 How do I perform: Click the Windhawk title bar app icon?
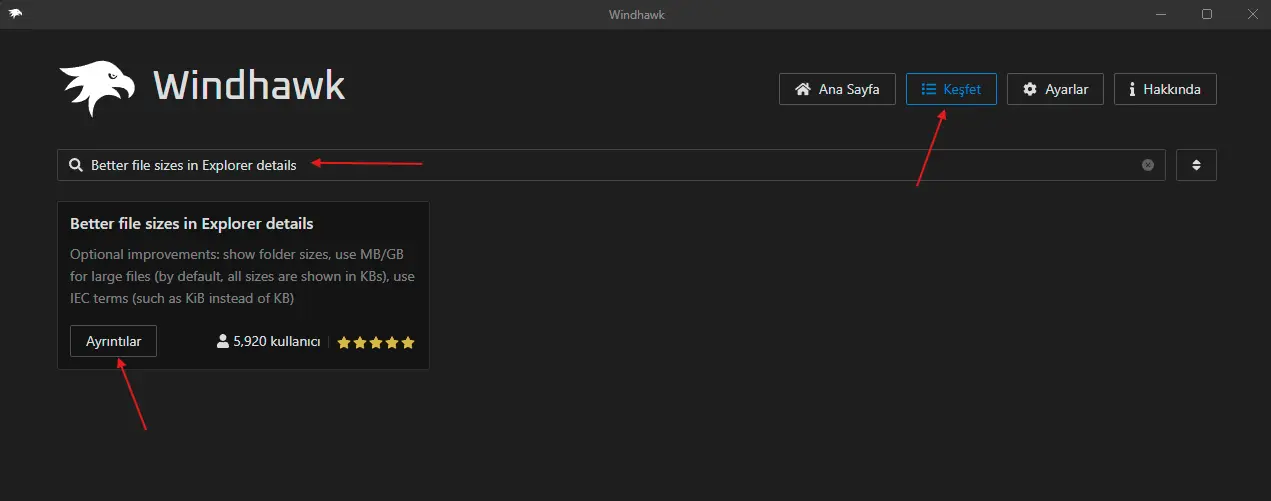click(16, 14)
